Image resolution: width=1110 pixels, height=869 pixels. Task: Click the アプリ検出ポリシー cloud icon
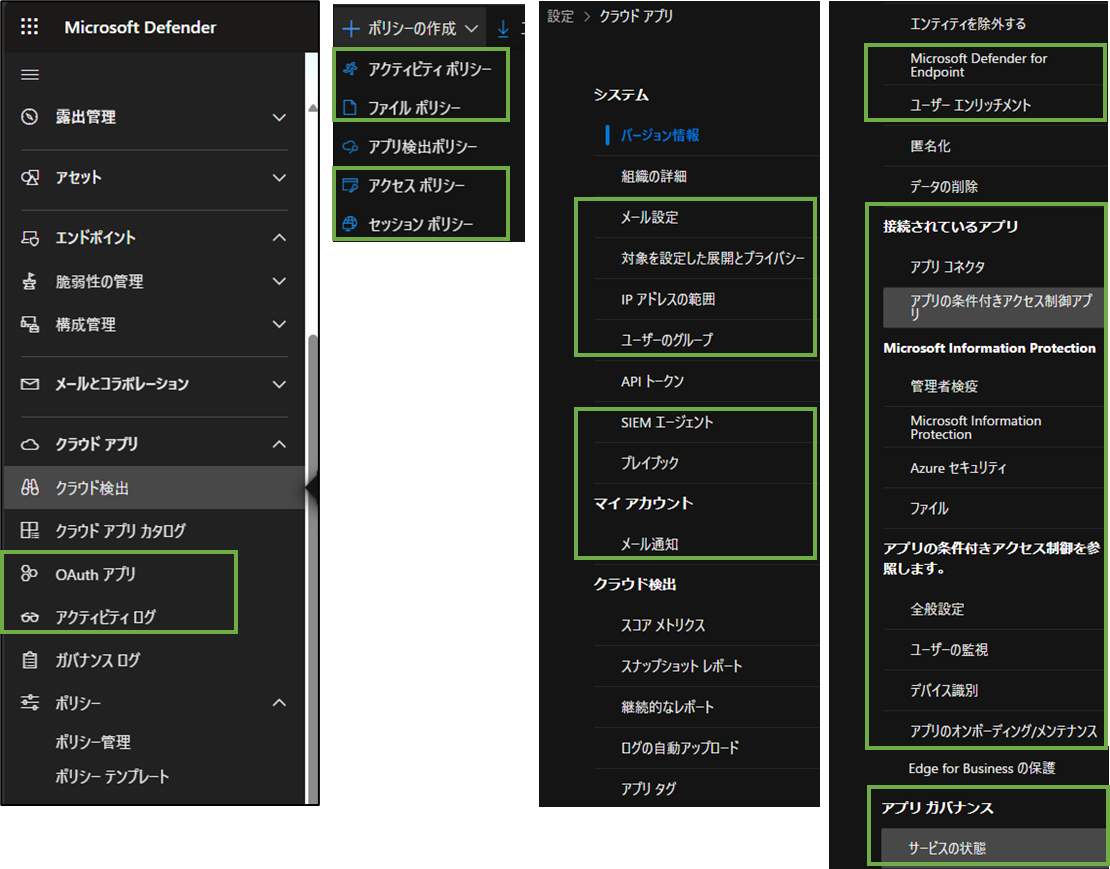coord(350,146)
